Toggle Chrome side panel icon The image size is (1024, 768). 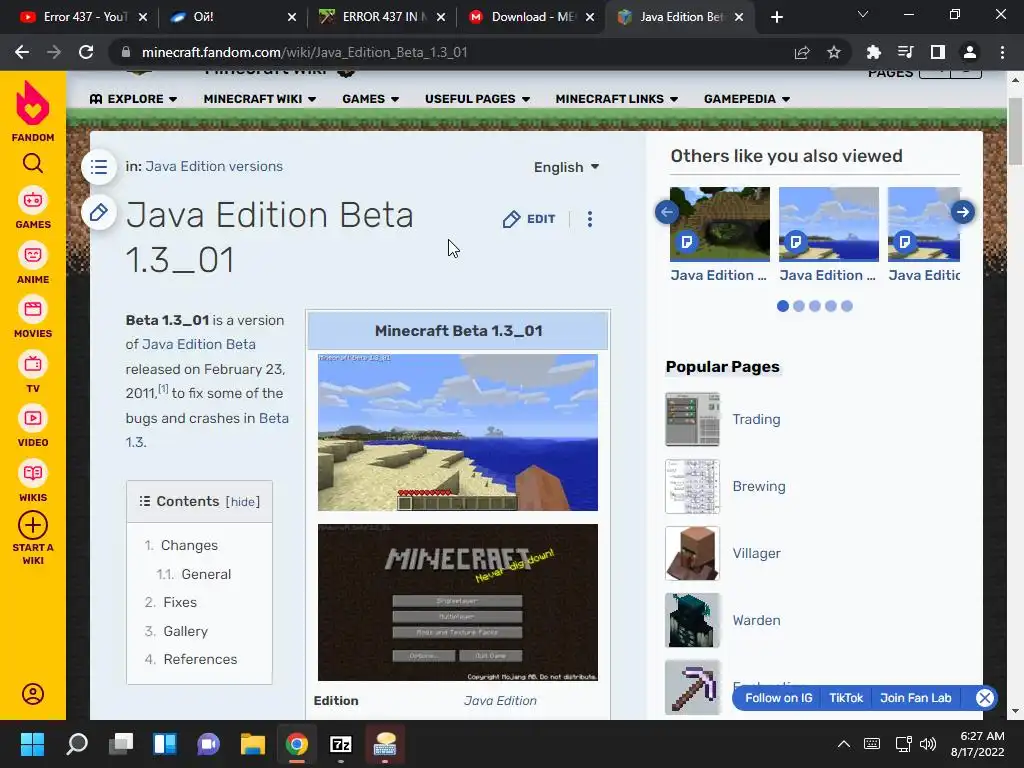pyautogui.click(x=937, y=52)
